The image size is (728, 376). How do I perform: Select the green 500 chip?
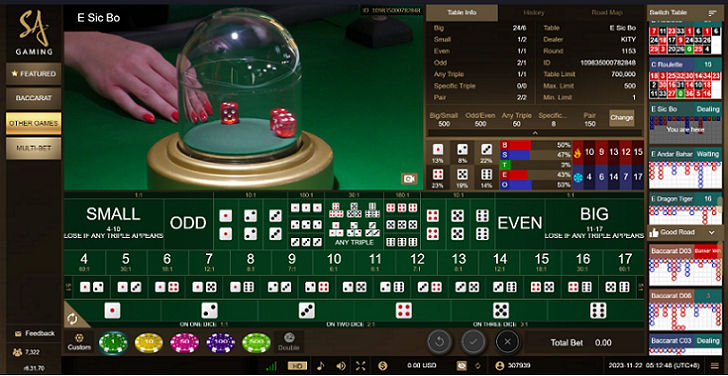pyautogui.click(x=256, y=343)
